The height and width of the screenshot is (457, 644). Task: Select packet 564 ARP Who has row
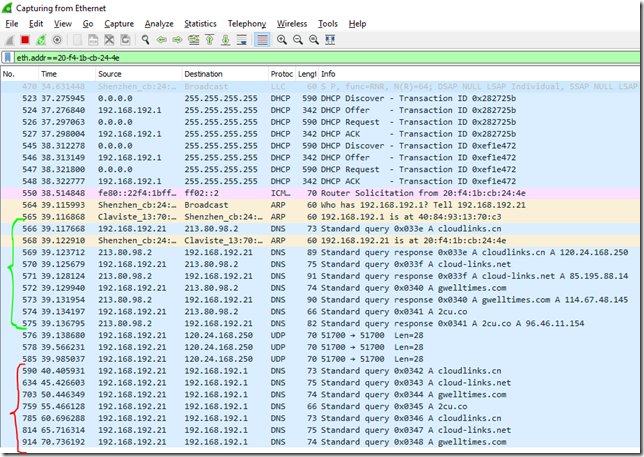320,205
